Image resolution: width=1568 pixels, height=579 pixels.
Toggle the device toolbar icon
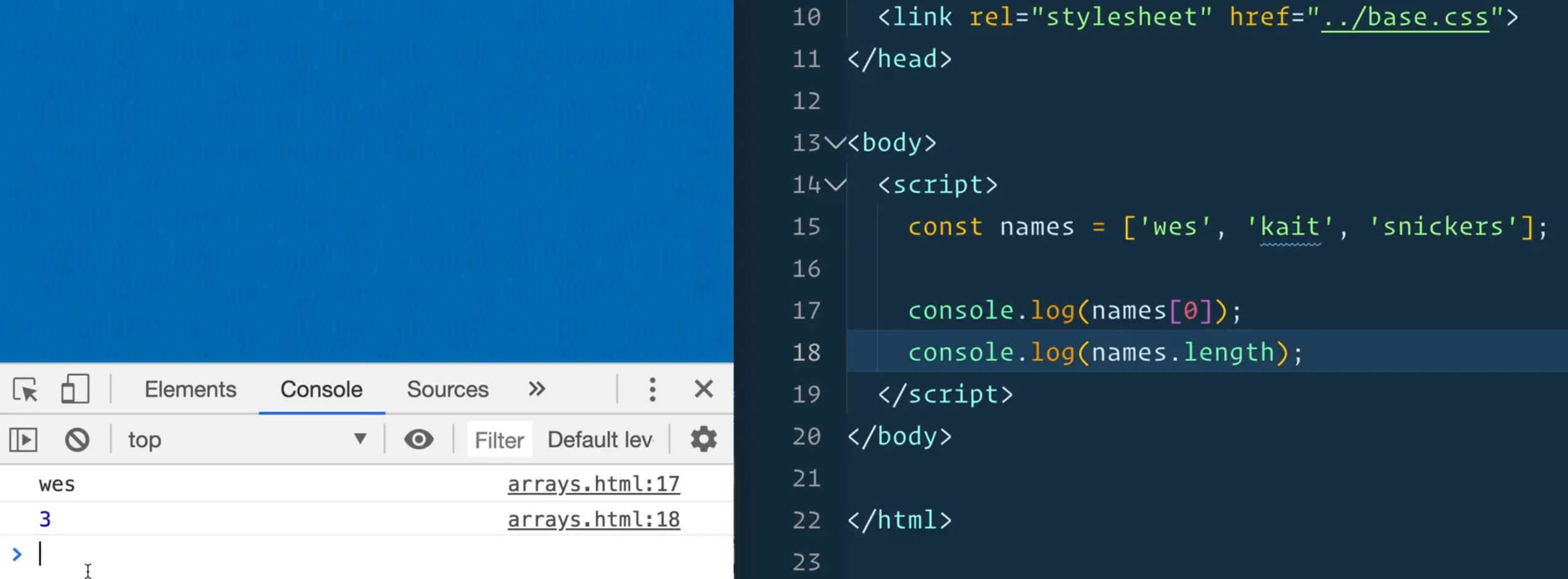coord(75,390)
